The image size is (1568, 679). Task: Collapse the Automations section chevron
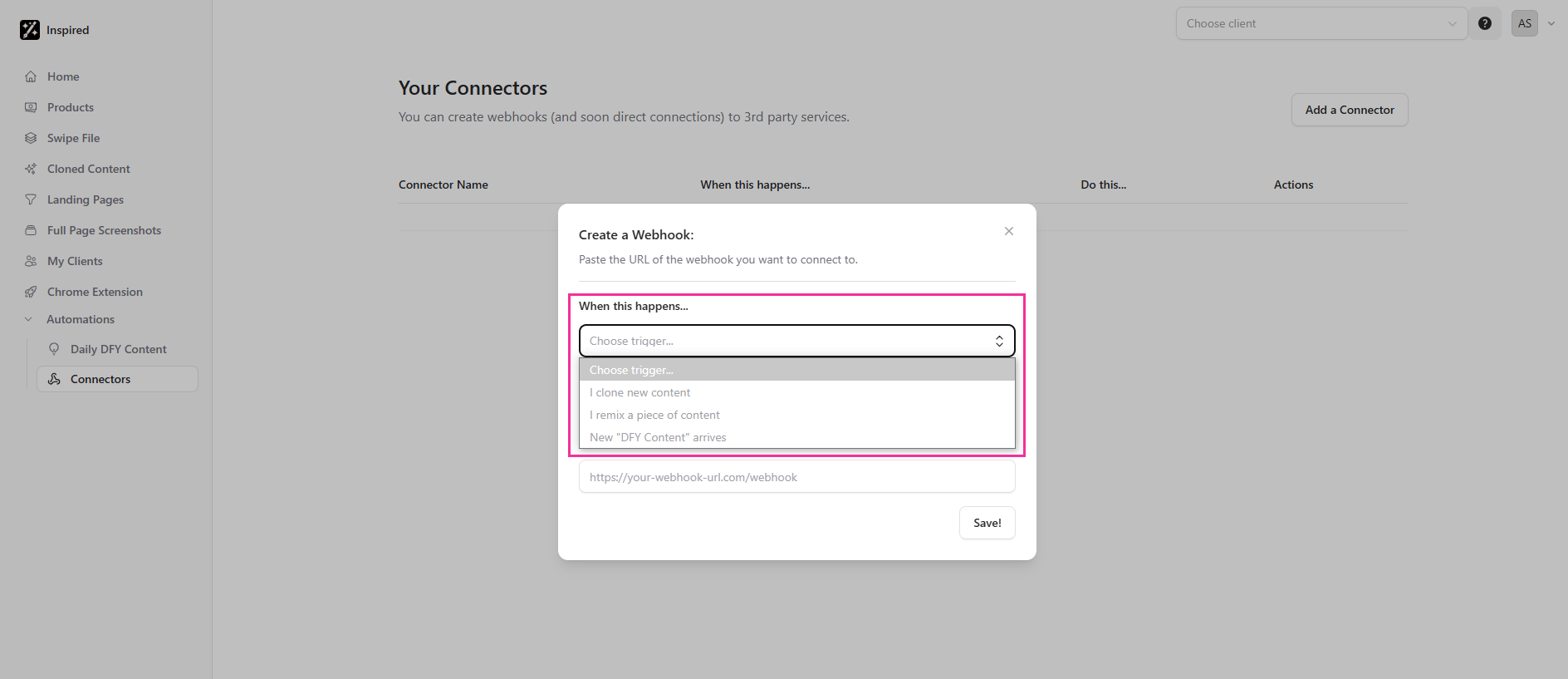tap(29, 319)
